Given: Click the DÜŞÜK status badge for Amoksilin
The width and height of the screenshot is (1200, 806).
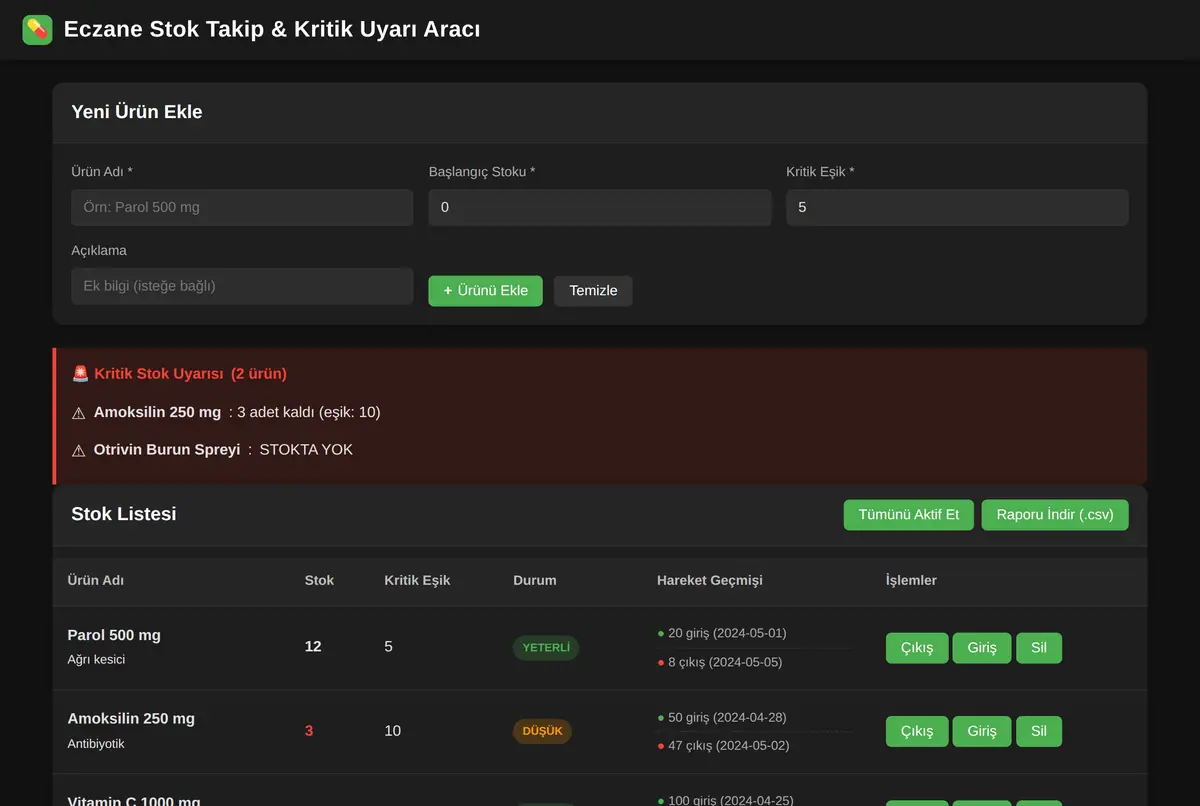Looking at the screenshot, I should tap(542, 731).
